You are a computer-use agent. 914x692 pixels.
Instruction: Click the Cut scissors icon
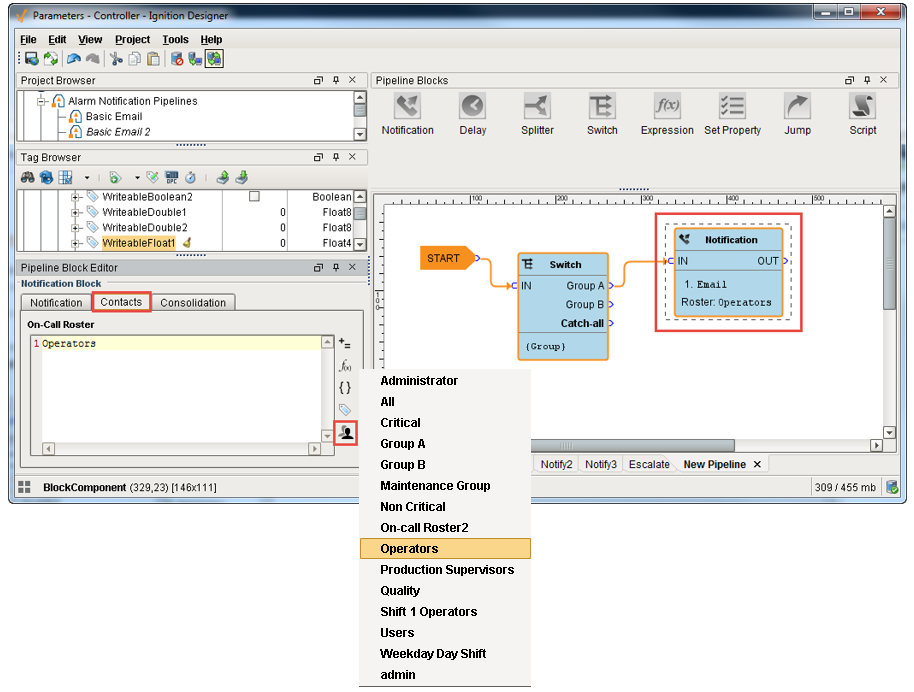pyautogui.click(x=116, y=59)
